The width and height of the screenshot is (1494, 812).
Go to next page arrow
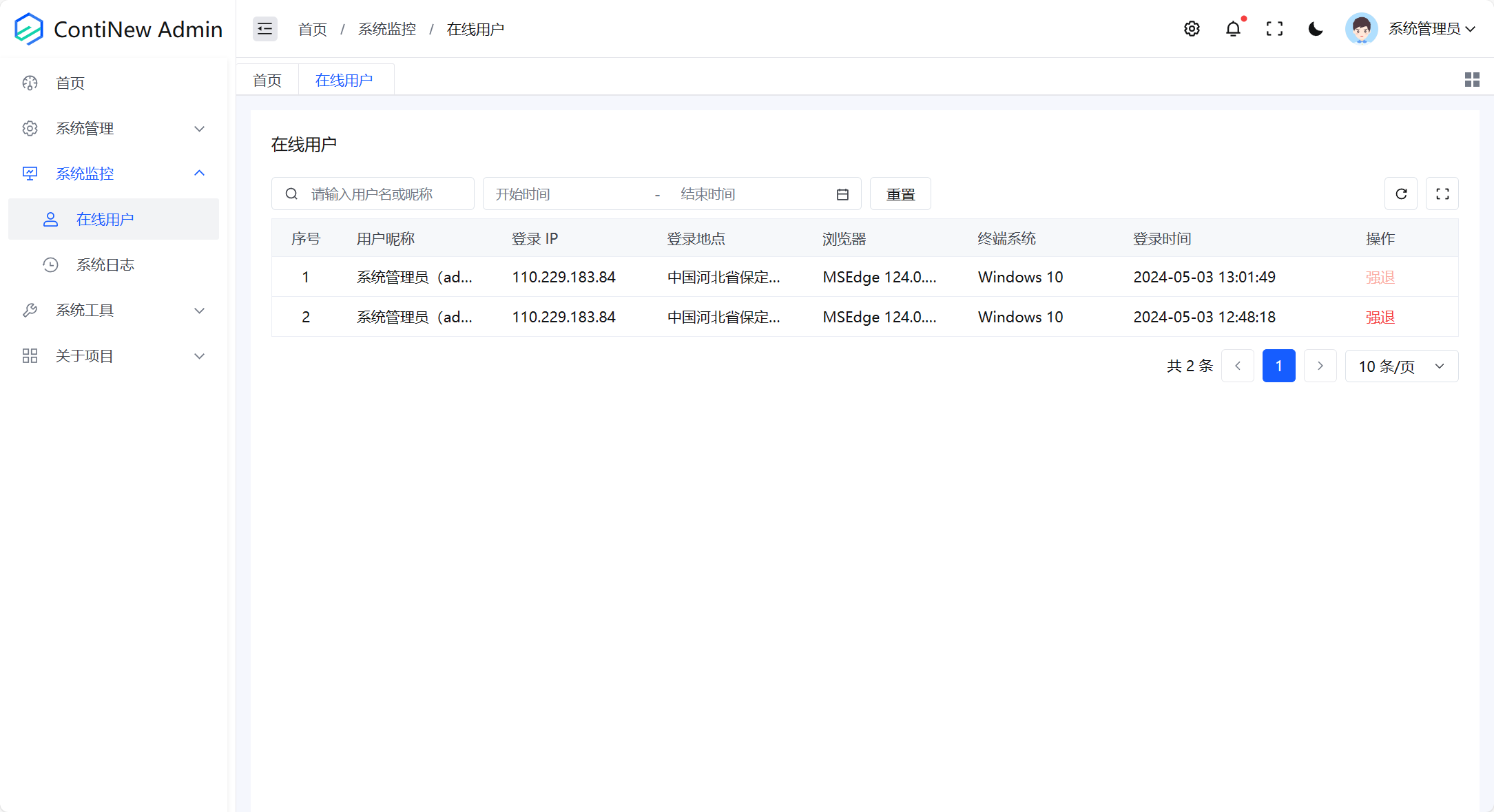1320,366
